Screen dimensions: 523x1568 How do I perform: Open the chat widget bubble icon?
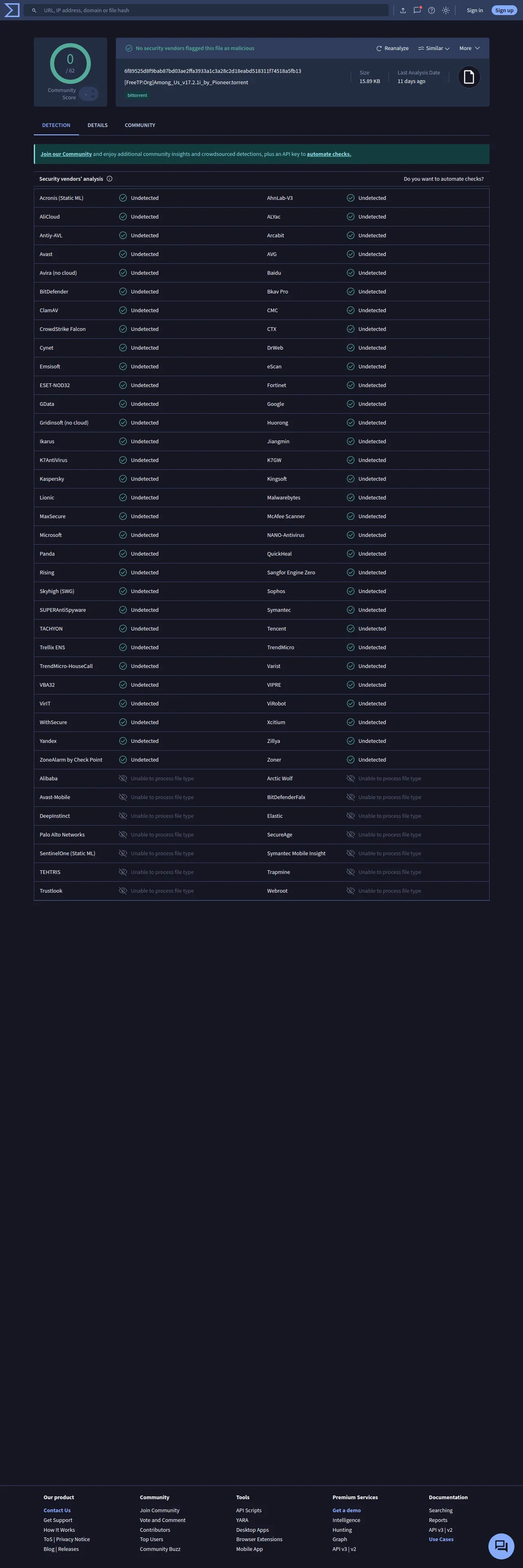[501, 1546]
